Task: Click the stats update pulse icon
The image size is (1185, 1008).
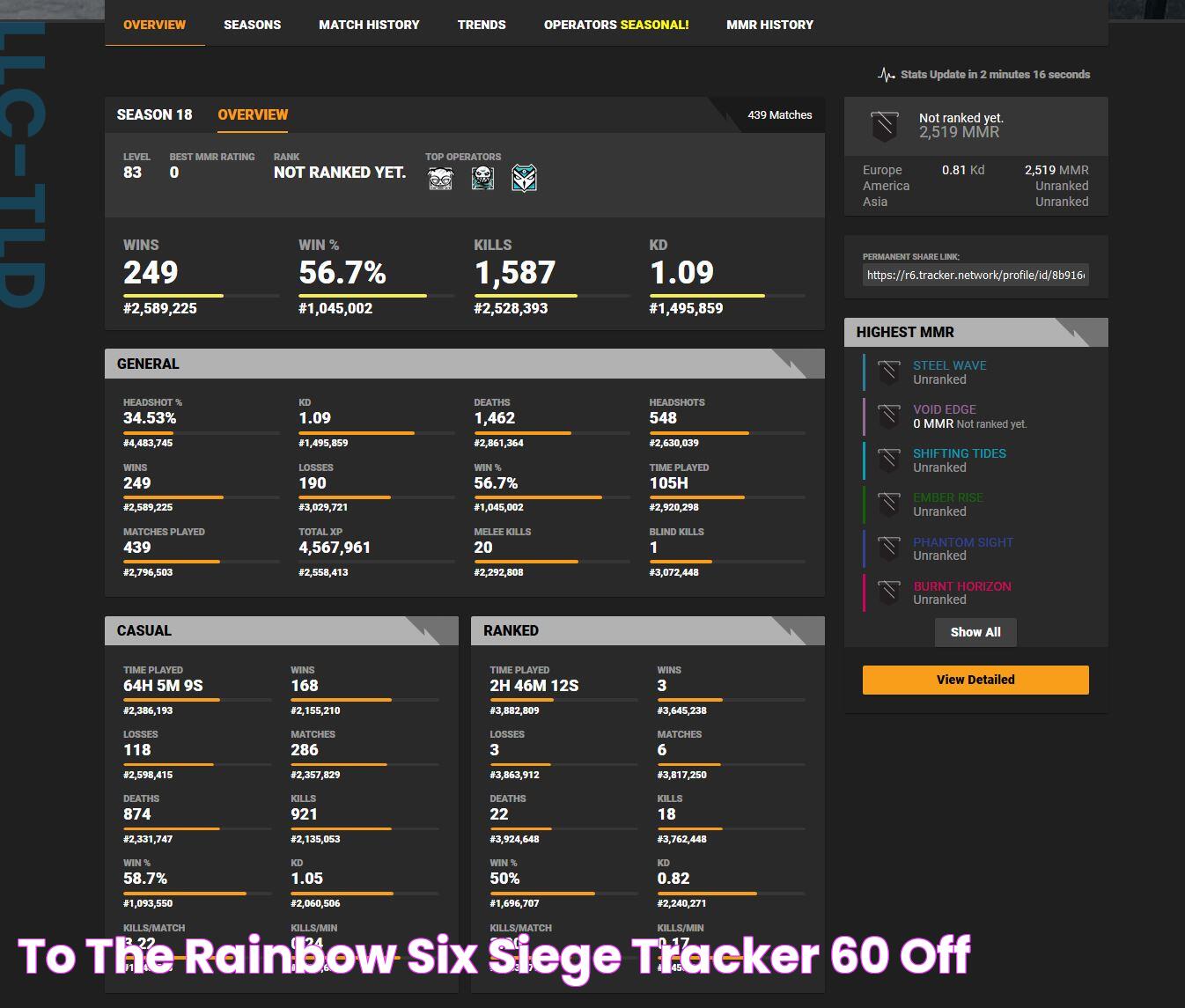Action: [x=886, y=75]
